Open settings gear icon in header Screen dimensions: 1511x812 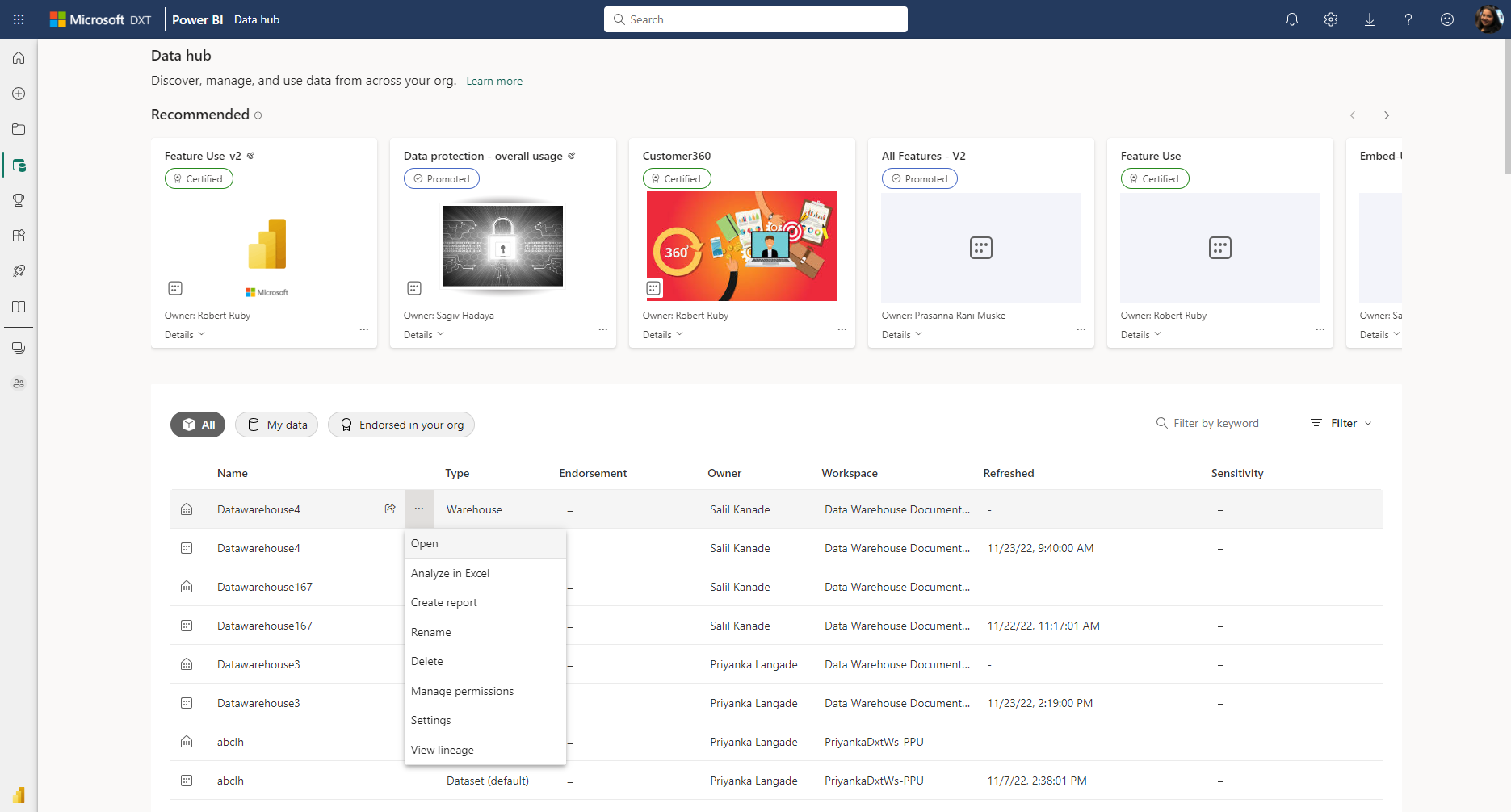(x=1331, y=19)
